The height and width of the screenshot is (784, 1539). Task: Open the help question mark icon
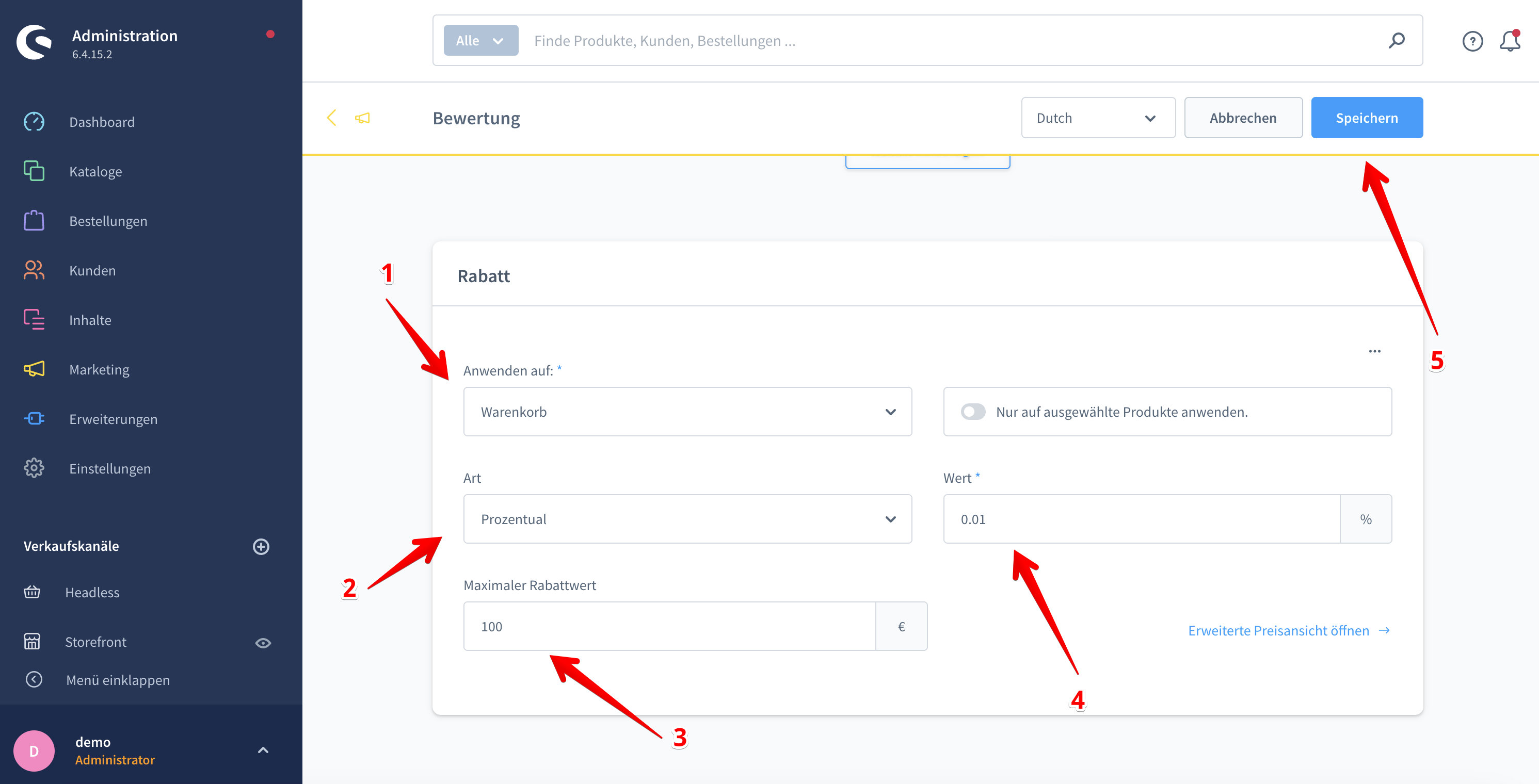click(1472, 41)
